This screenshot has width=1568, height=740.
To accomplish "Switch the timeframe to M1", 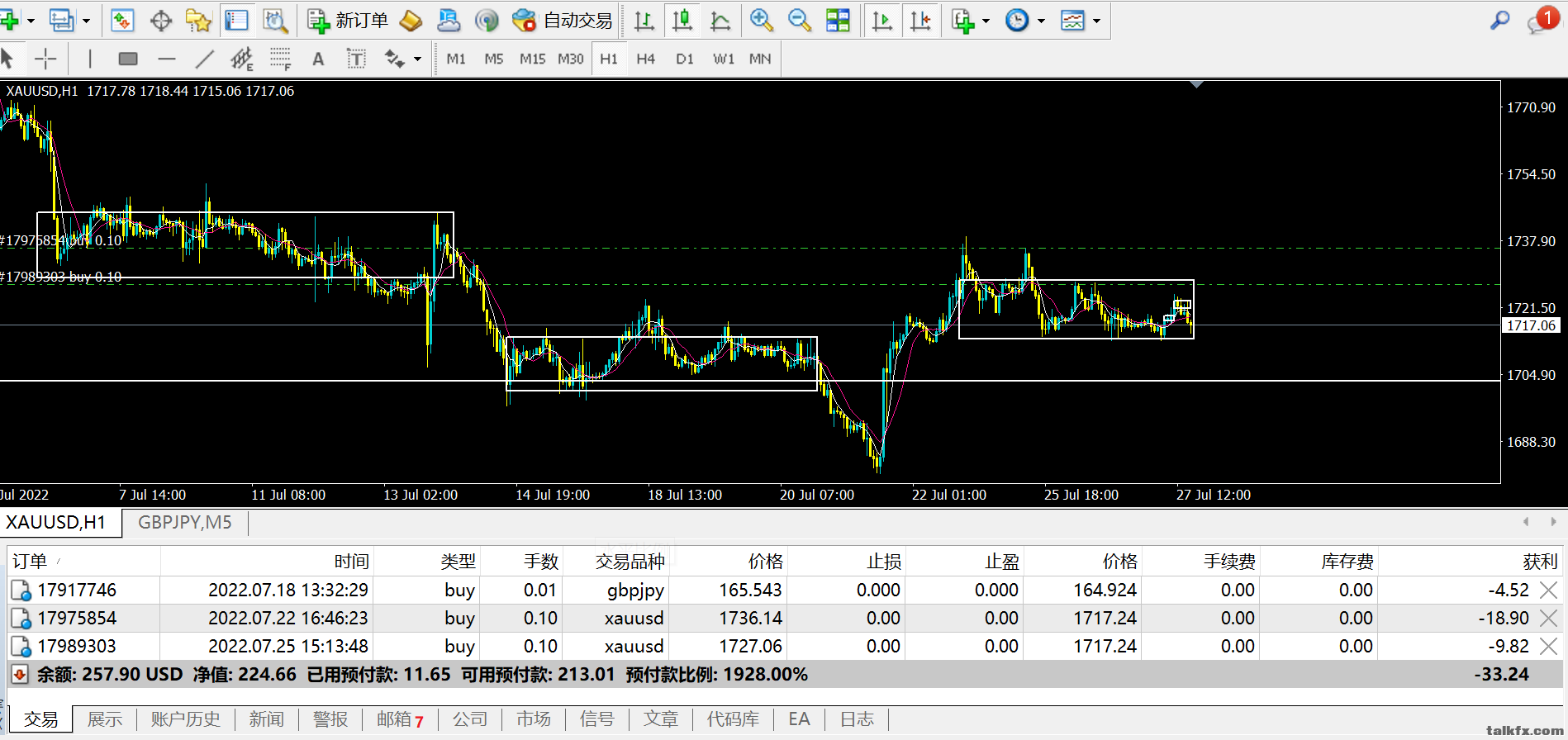I will coord(456,59).
